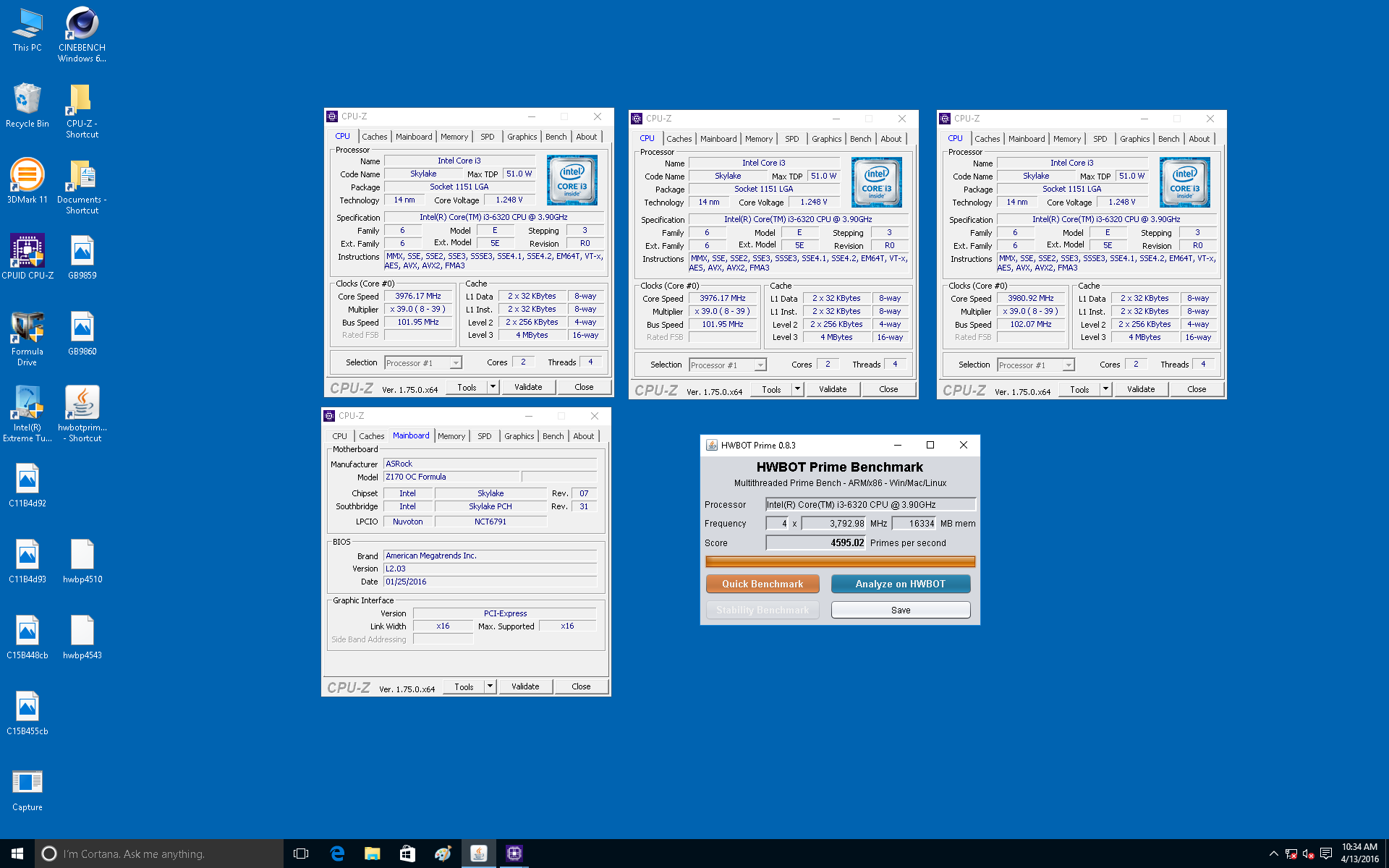Screen dimensions: 1389x868
Task: Click Core Speed value 3980.92 MHz
Action: pyautogui.click(x=1031, y=298)
